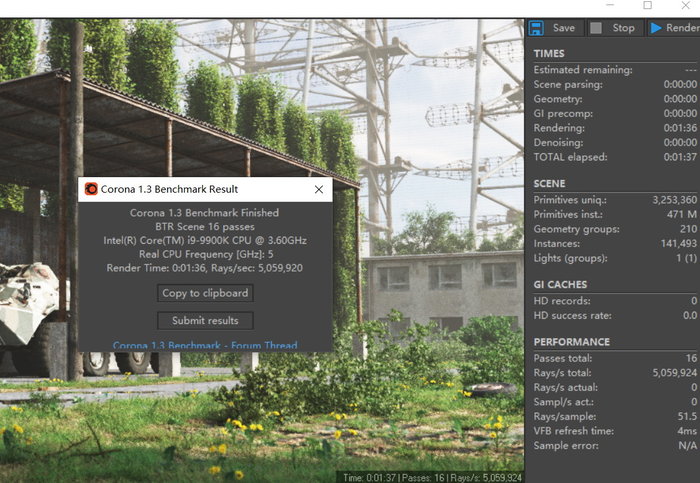Screen dimensions: 700x483
Task: Maximize the benchmark window
Action: click(x=647, y=5)
